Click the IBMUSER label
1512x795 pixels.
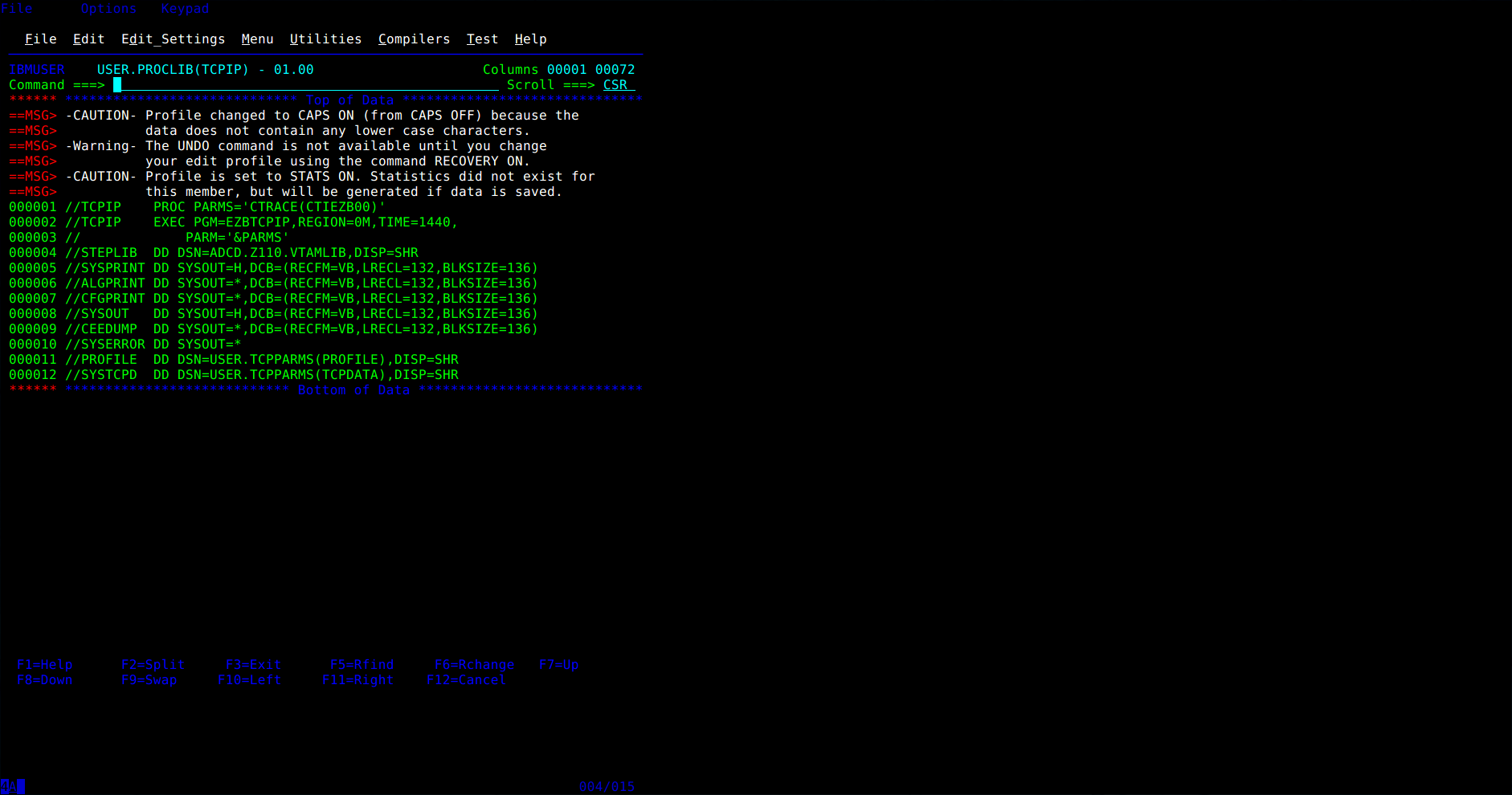pos(36,69)
